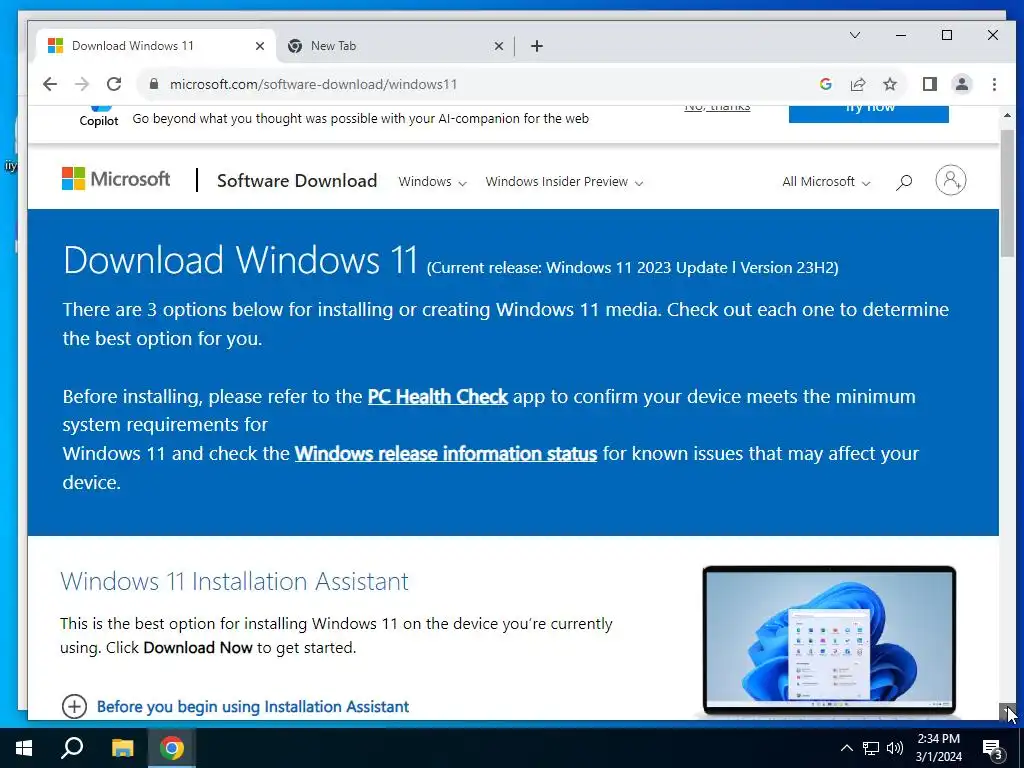Screen dimensions: 1024x768
Task: Open the tab search chevron
Action: (855, 35)
